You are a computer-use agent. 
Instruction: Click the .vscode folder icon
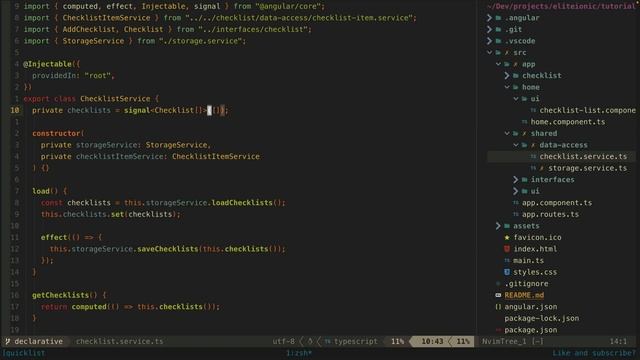pyautogui.click(x=498, y=41)
